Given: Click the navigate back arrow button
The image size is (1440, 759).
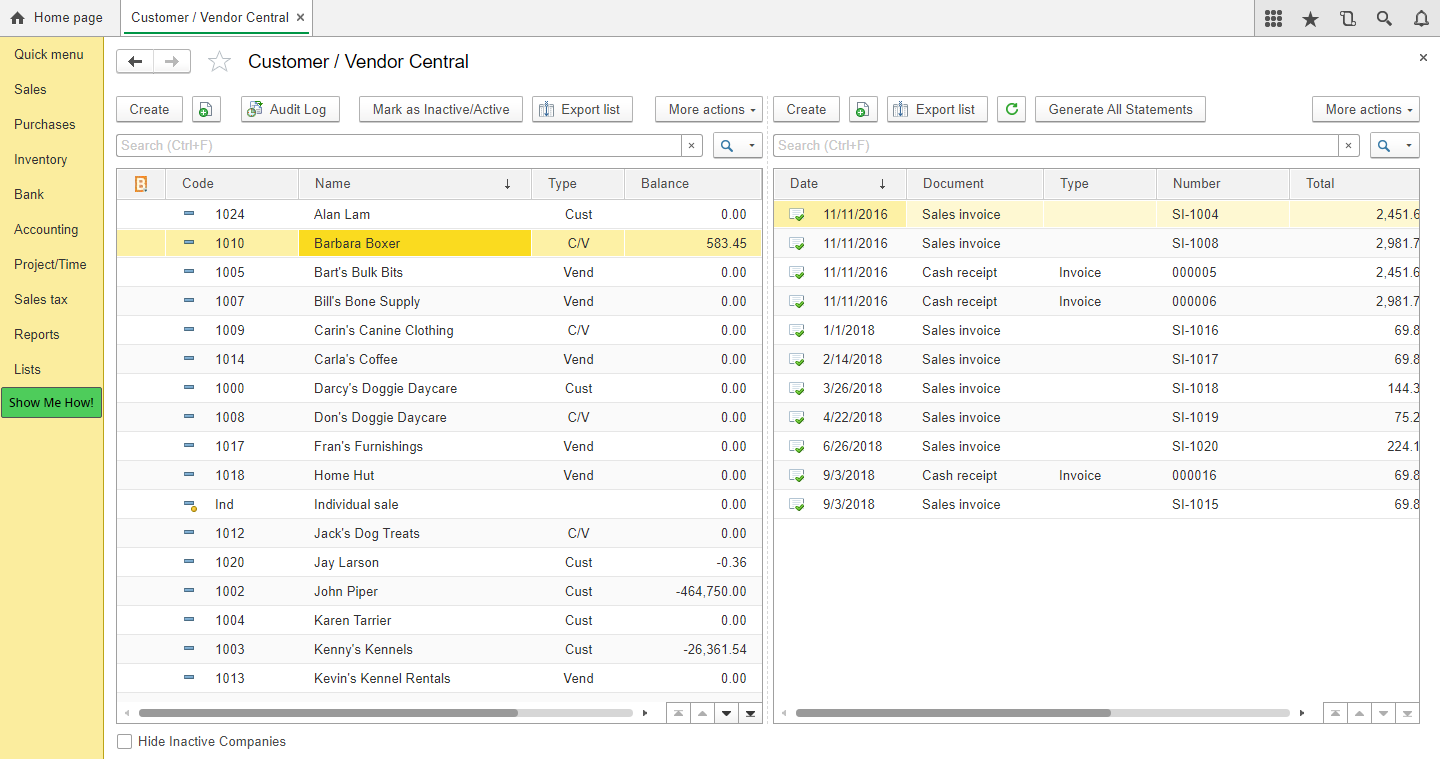Looking at the screenshot, I should [135, 62].
